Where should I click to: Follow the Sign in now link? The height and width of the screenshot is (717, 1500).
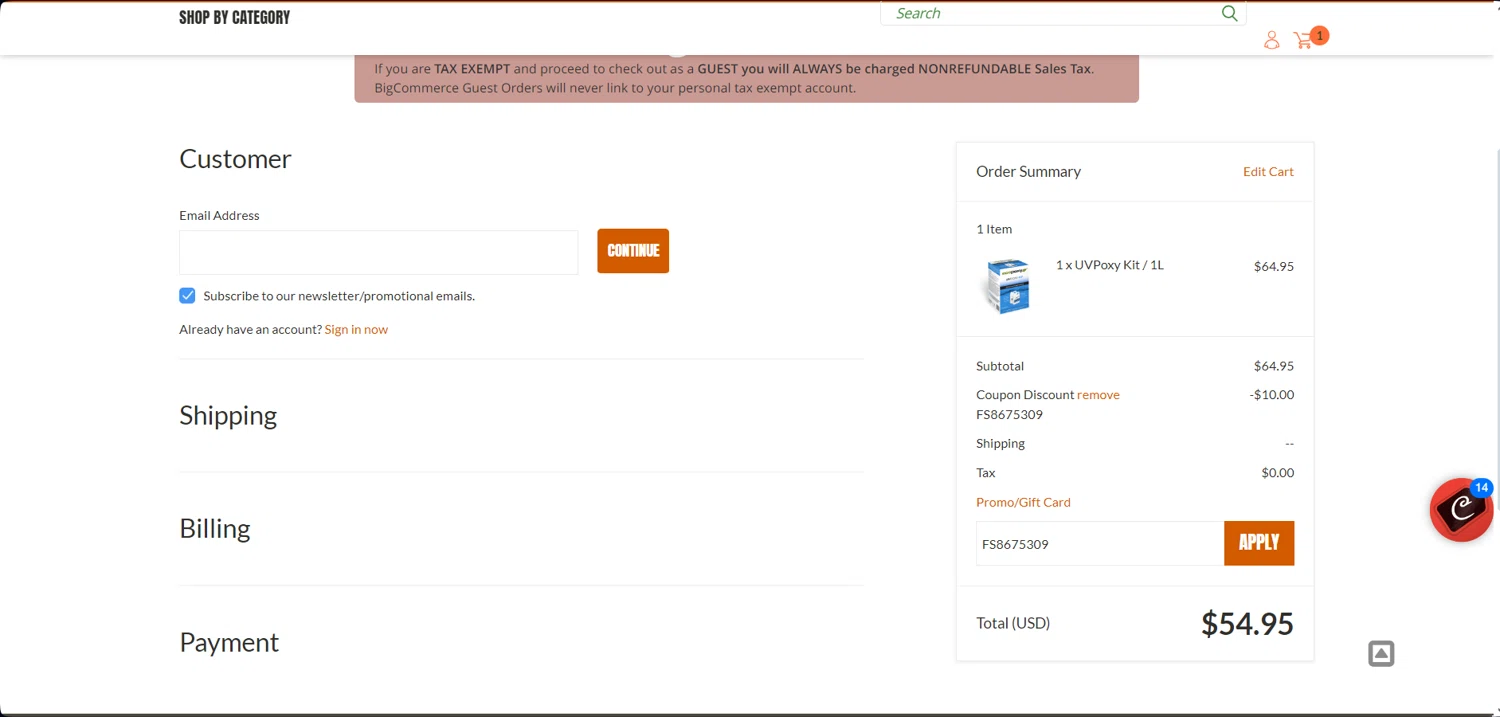coord(356,329)
